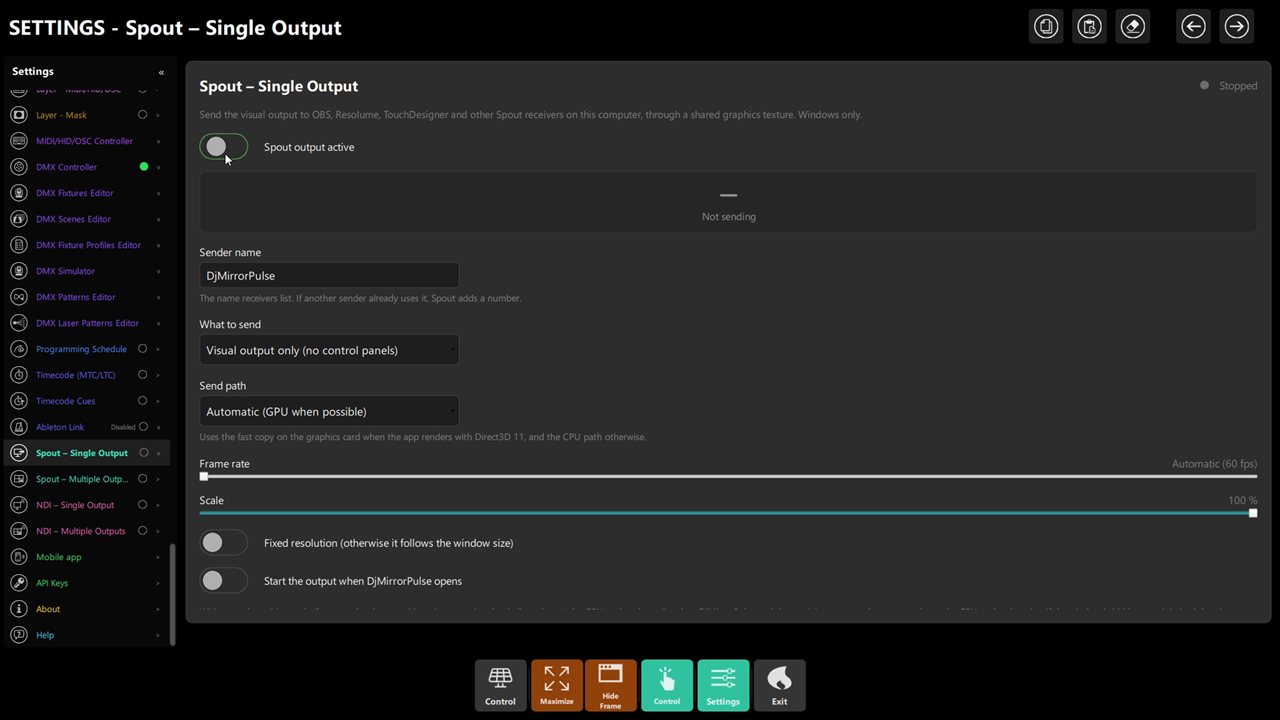Screen dimensions: 1280x720
Task: Click the DMX Laser Patterns Editor icon
Action: (x=18, y=323)
